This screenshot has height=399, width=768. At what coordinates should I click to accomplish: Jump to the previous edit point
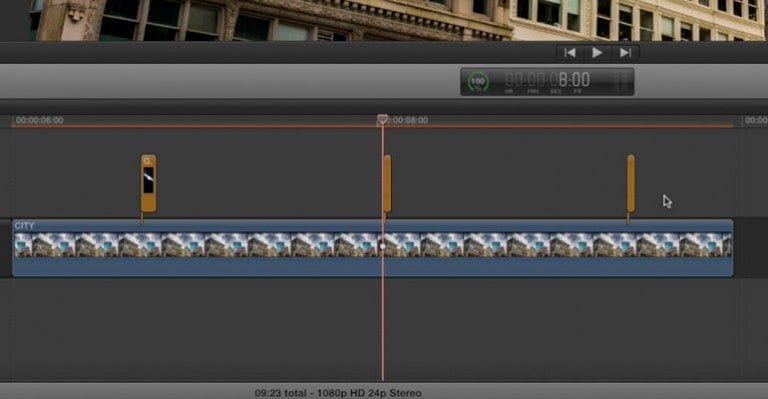click(570, 53)
